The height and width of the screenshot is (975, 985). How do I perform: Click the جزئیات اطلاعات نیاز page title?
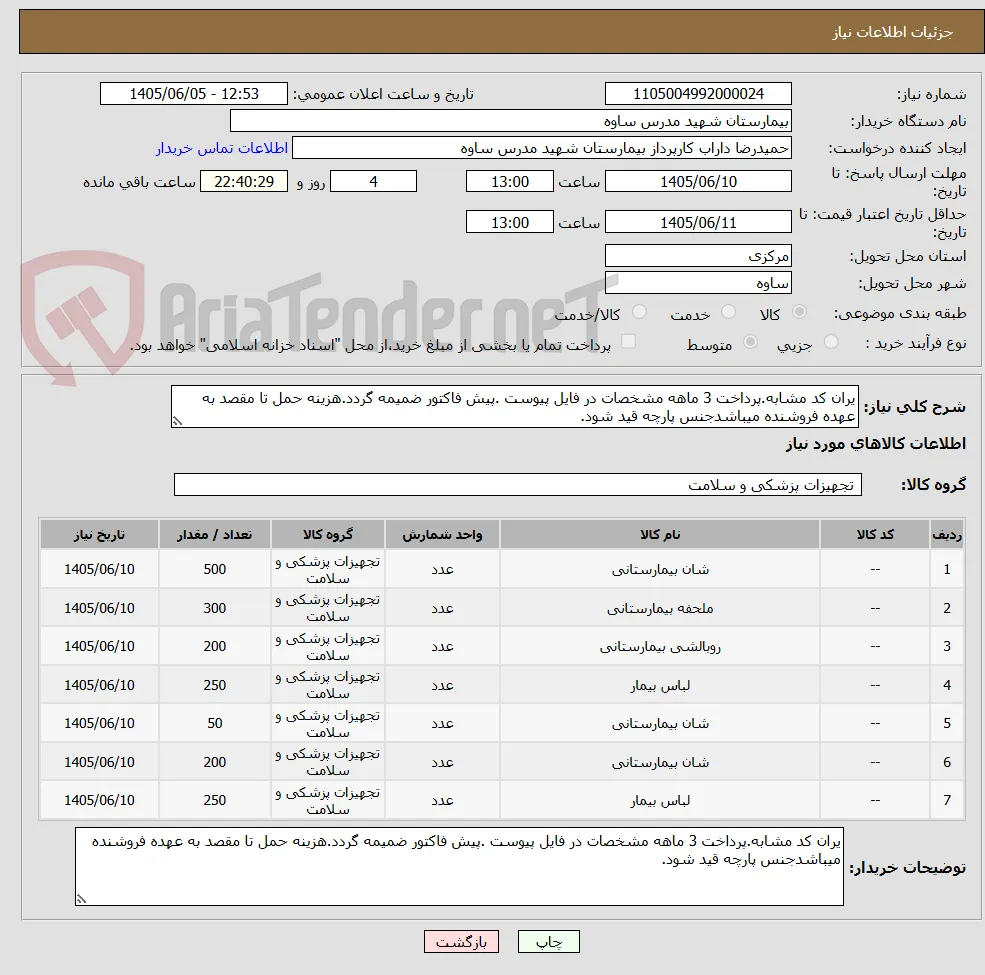(x=893, y=32)
